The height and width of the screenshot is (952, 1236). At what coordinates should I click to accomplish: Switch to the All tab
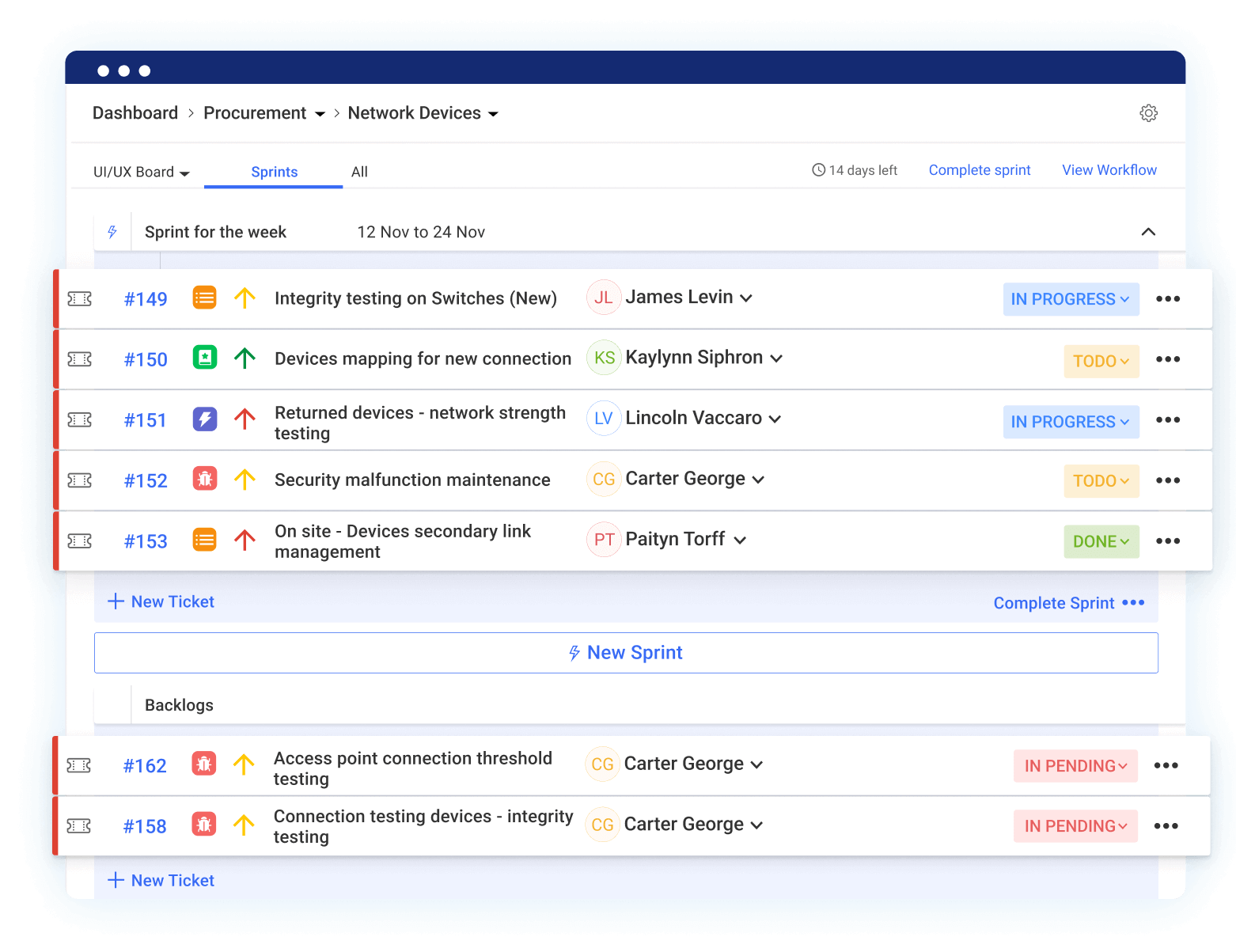coord(359,173)
